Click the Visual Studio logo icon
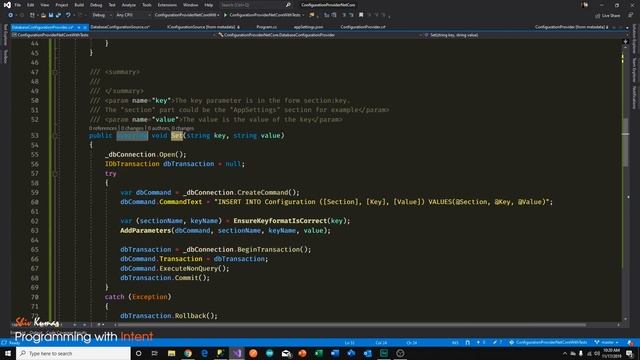This screenshot has width=640, height=360. tap(7, 5)
